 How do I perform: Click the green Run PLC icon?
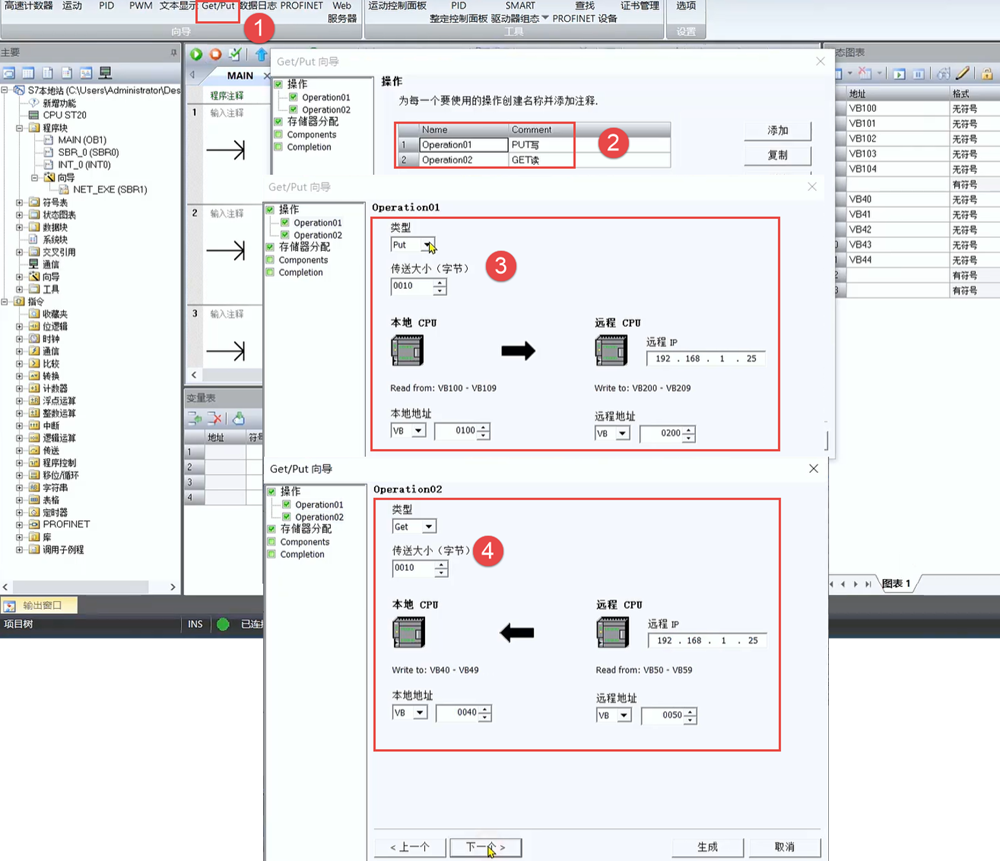pyautogui.click(x=196, y=54)
